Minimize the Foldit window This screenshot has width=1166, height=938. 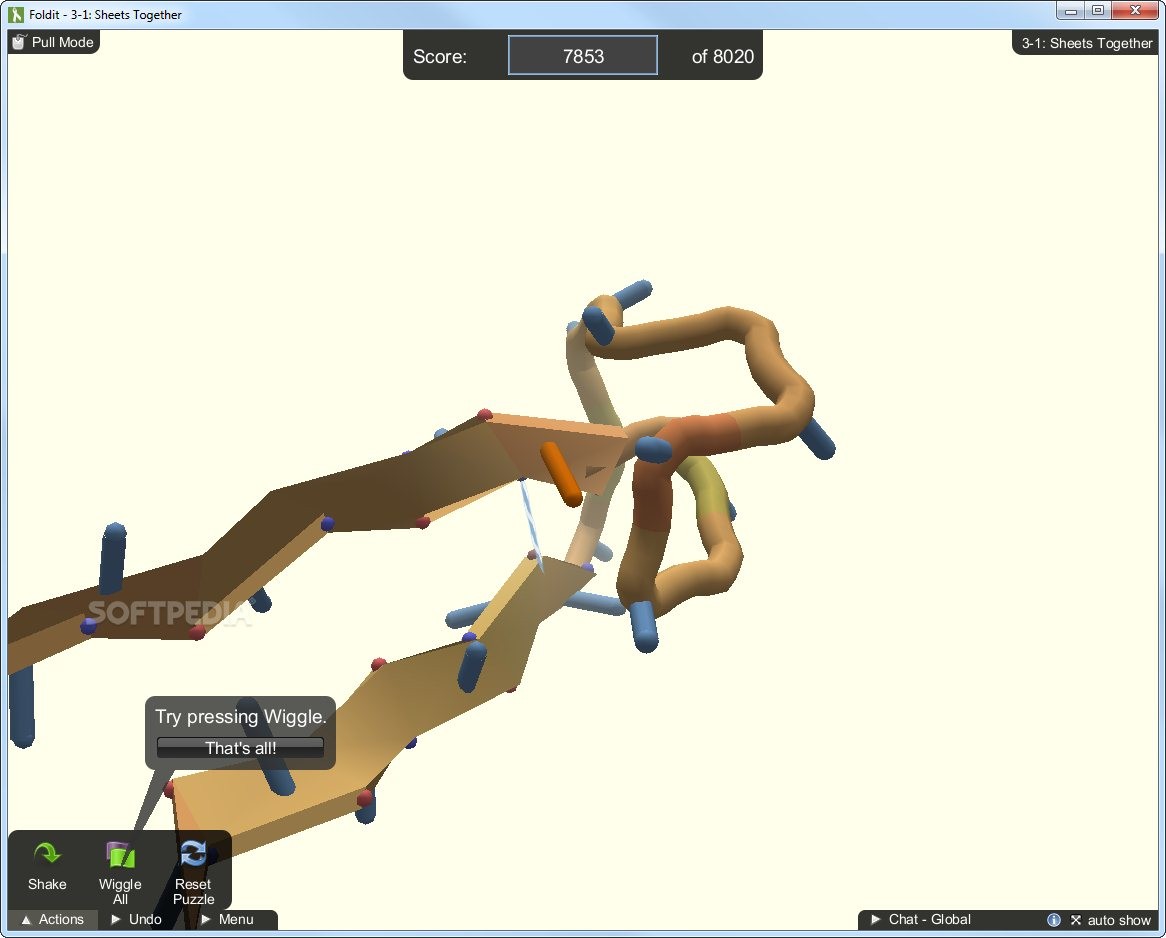click(x=1071, y=10)
